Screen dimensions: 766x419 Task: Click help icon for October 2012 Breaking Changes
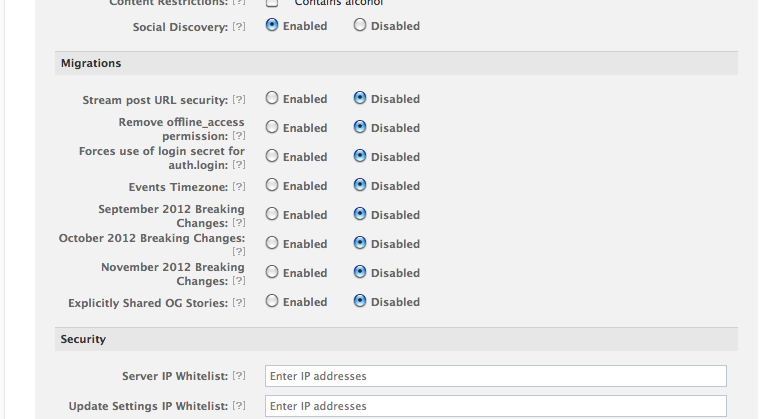(x=238, y=252)
